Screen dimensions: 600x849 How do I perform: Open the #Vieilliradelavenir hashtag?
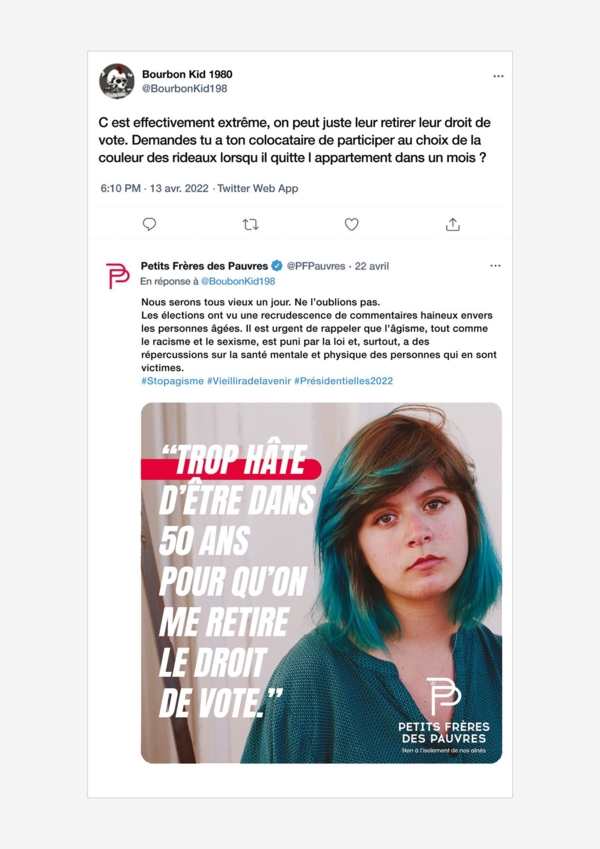(x=249, y=381)
